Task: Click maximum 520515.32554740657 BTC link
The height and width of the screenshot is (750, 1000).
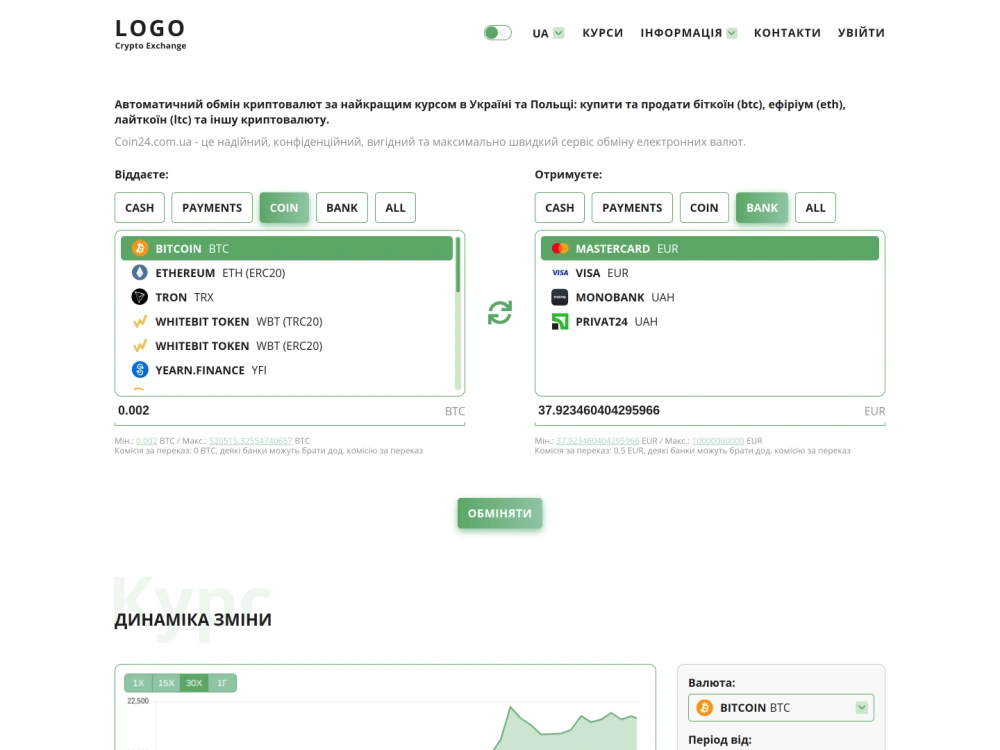Action: [x=251, y=441]
